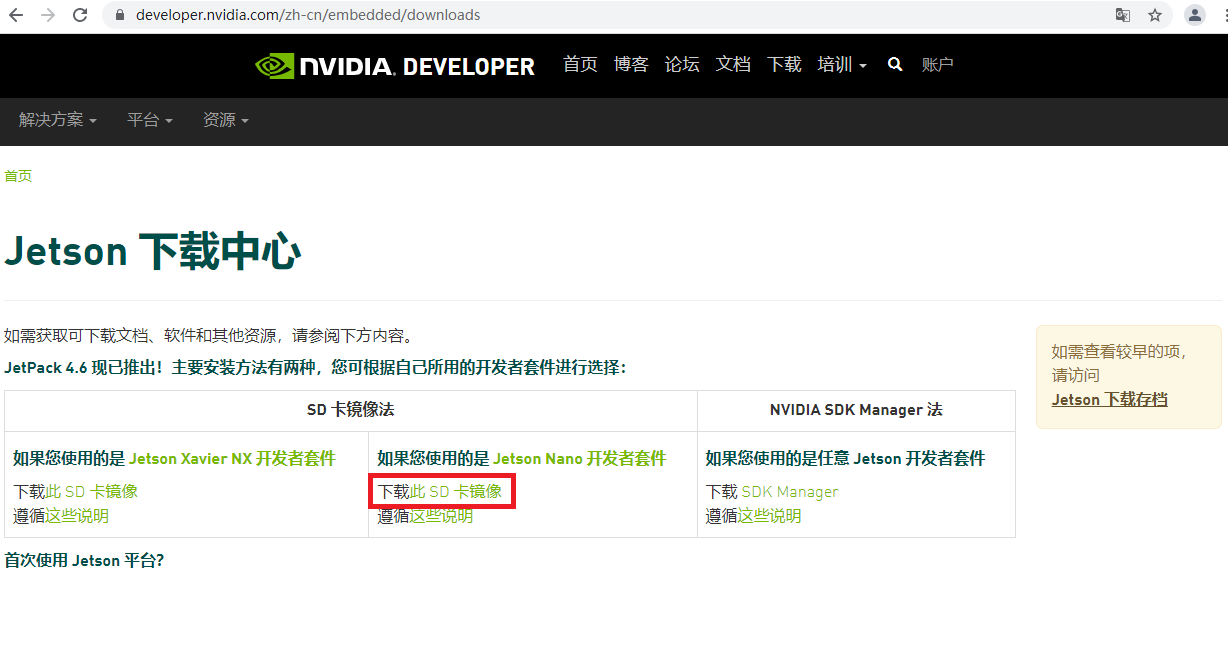This screenshot has height=648, width=1228.
Task: Open 下载 in top navigation
Action: point(784,64)
